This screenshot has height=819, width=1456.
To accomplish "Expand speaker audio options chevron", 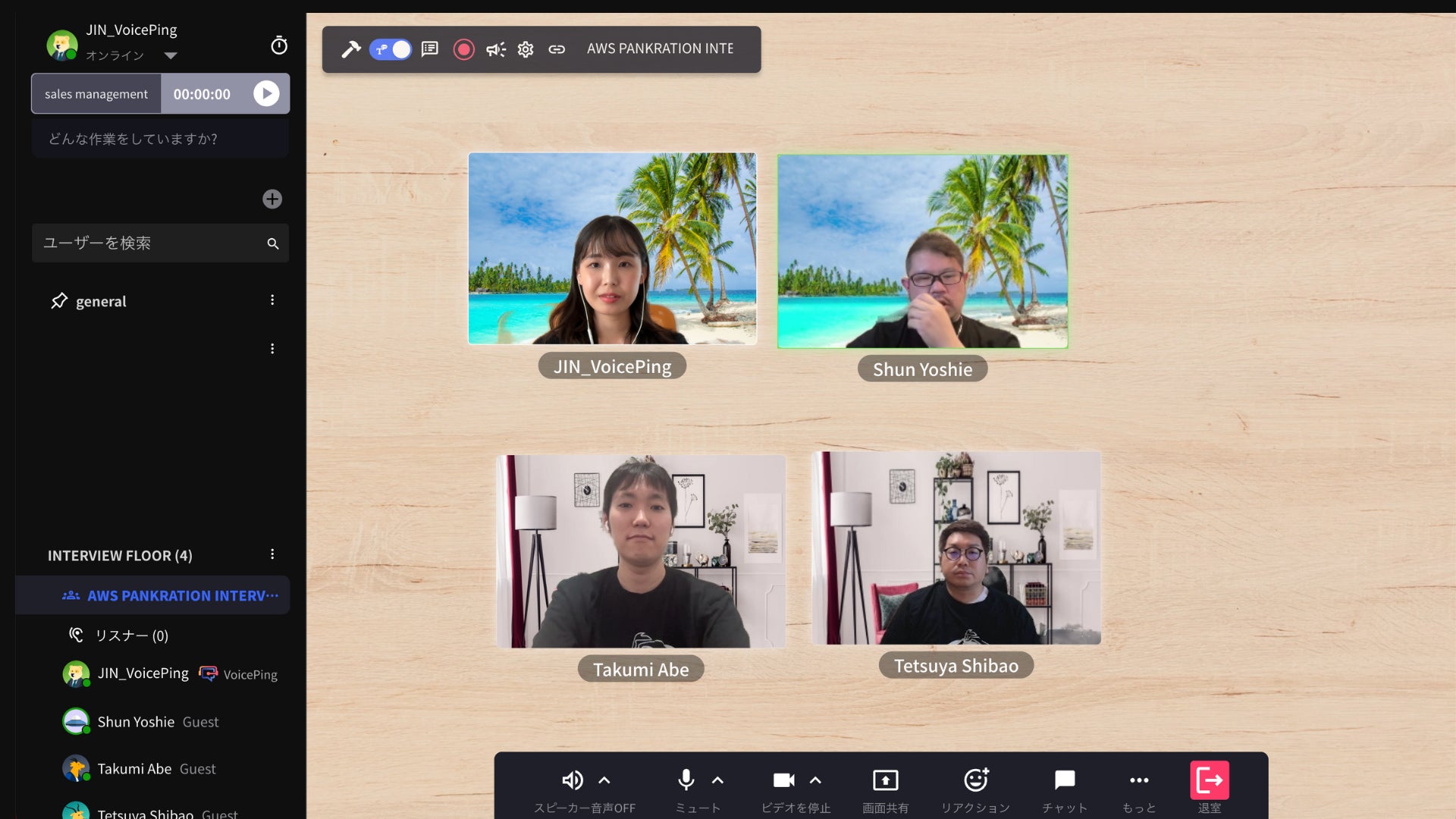I will pos(604,780).
